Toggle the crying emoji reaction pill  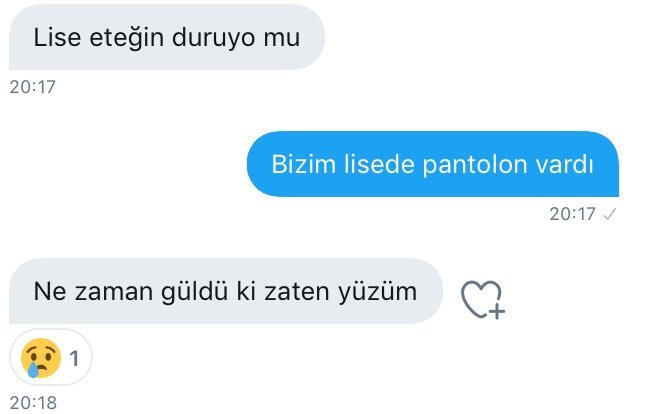[51, 358]
